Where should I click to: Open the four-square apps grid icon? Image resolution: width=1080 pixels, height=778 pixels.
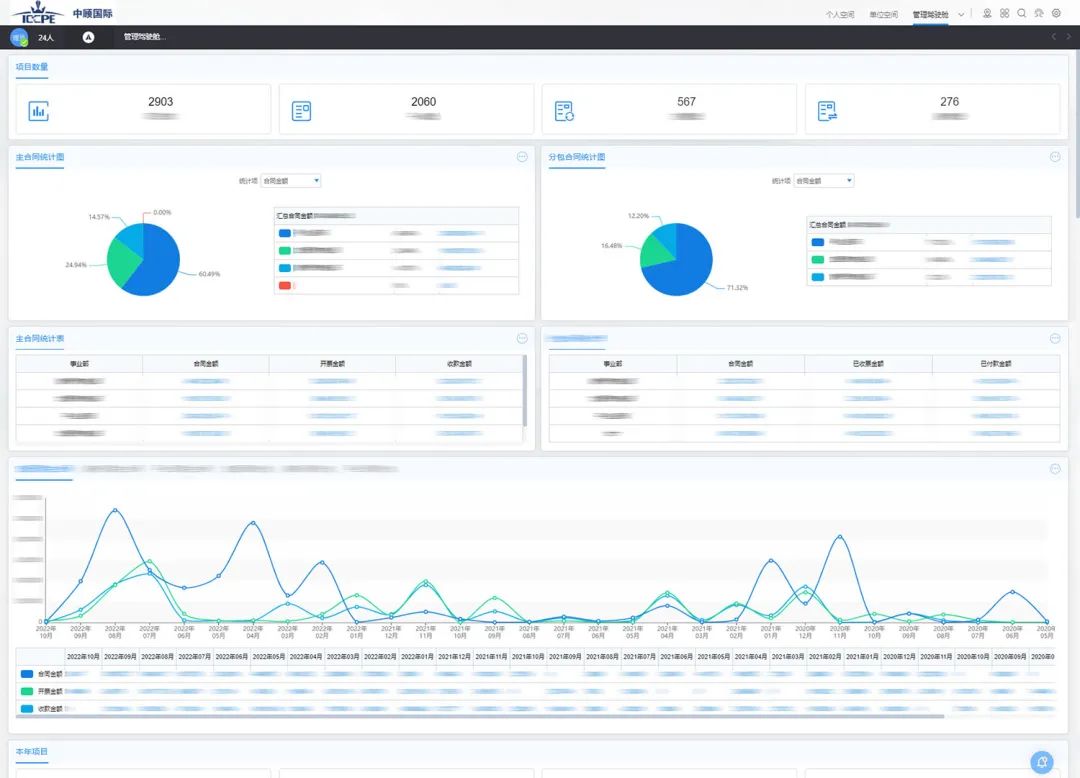pyautogui.click(x=1004, y=13)
